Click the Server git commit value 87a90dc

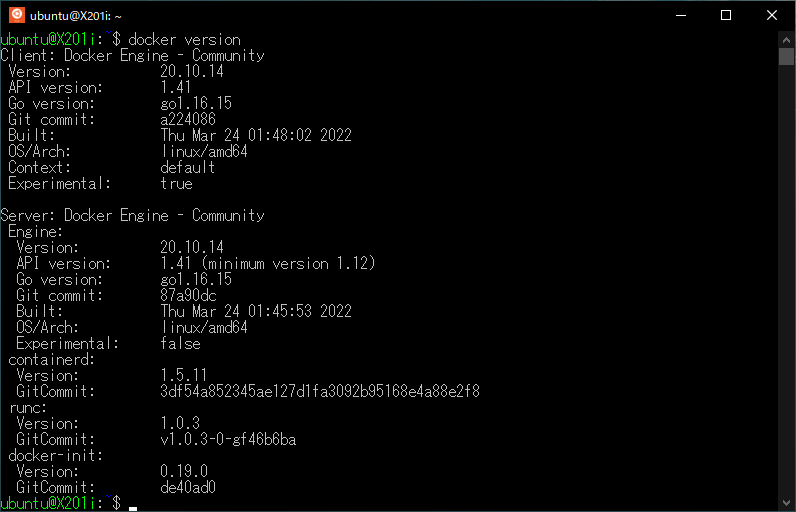pyautogui.click(x=188, y=295)
